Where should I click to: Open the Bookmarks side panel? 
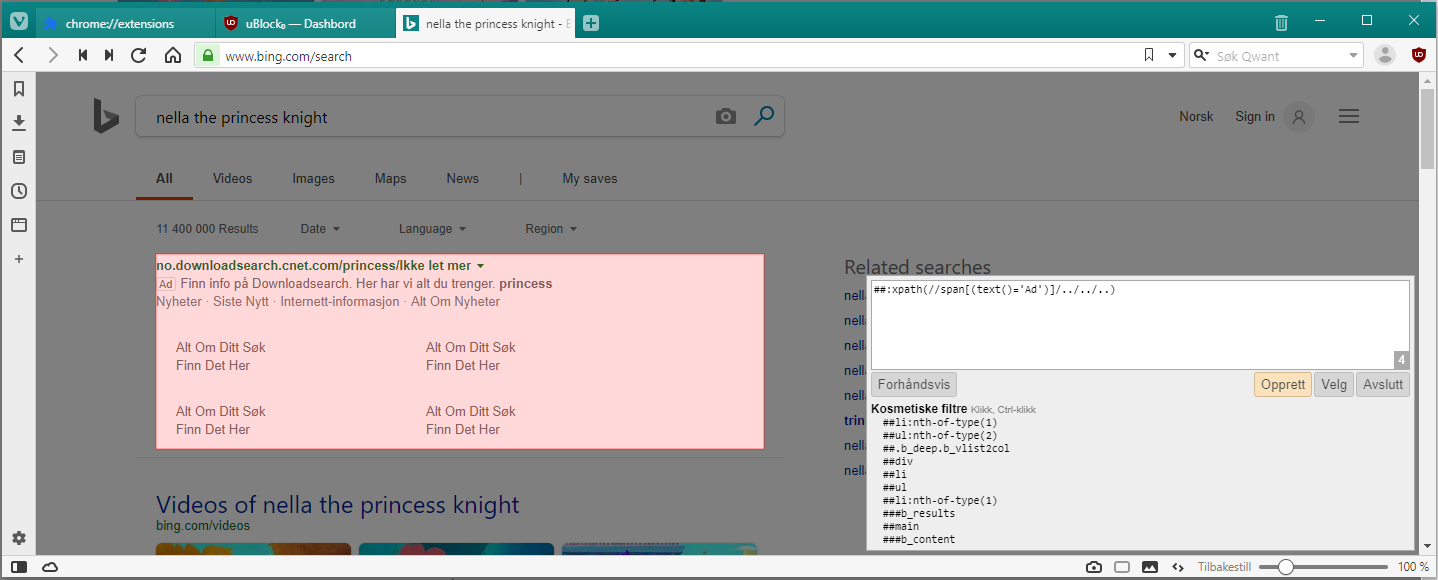click(x=18, y=89)
